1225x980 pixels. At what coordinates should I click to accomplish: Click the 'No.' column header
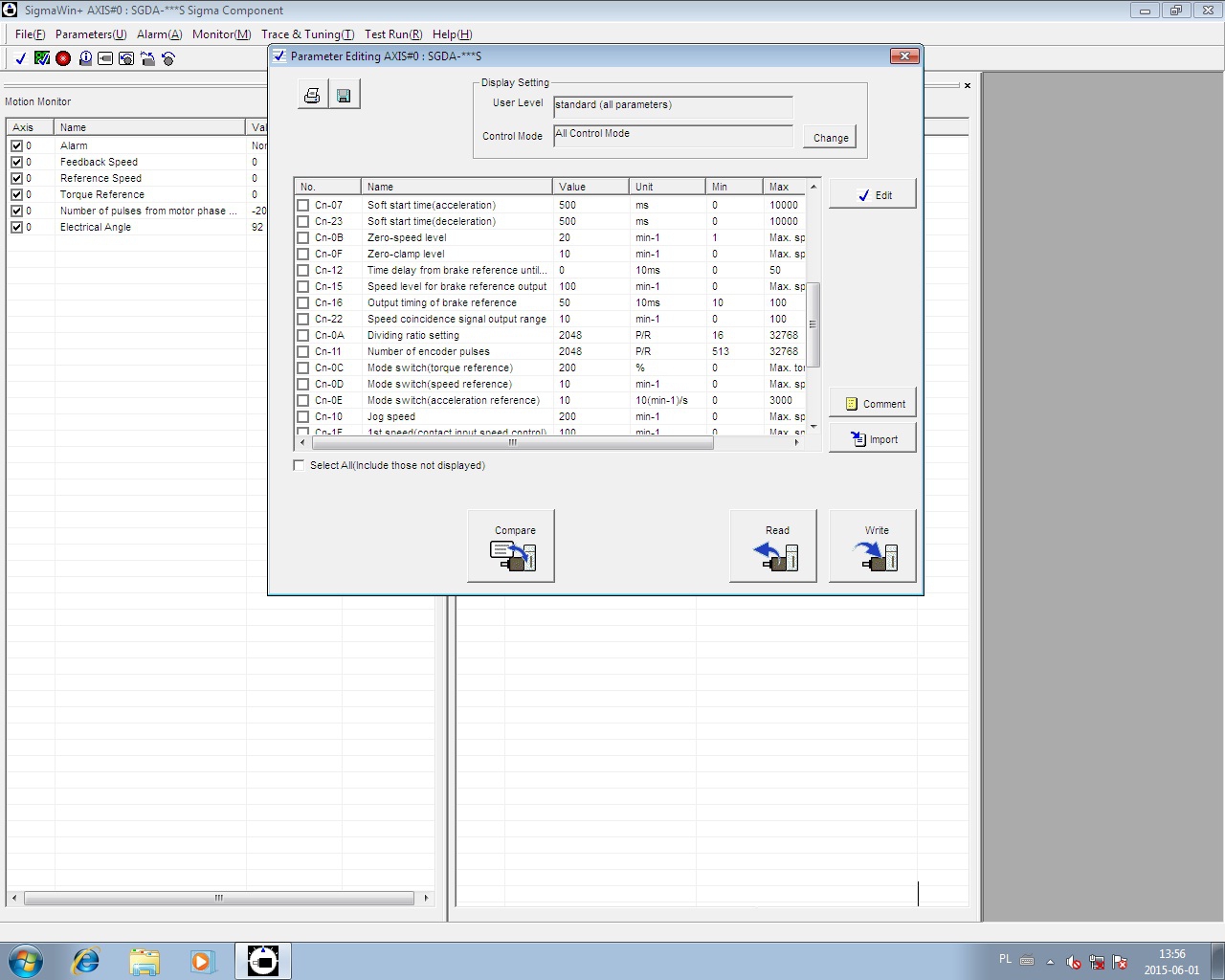(328, 187)
